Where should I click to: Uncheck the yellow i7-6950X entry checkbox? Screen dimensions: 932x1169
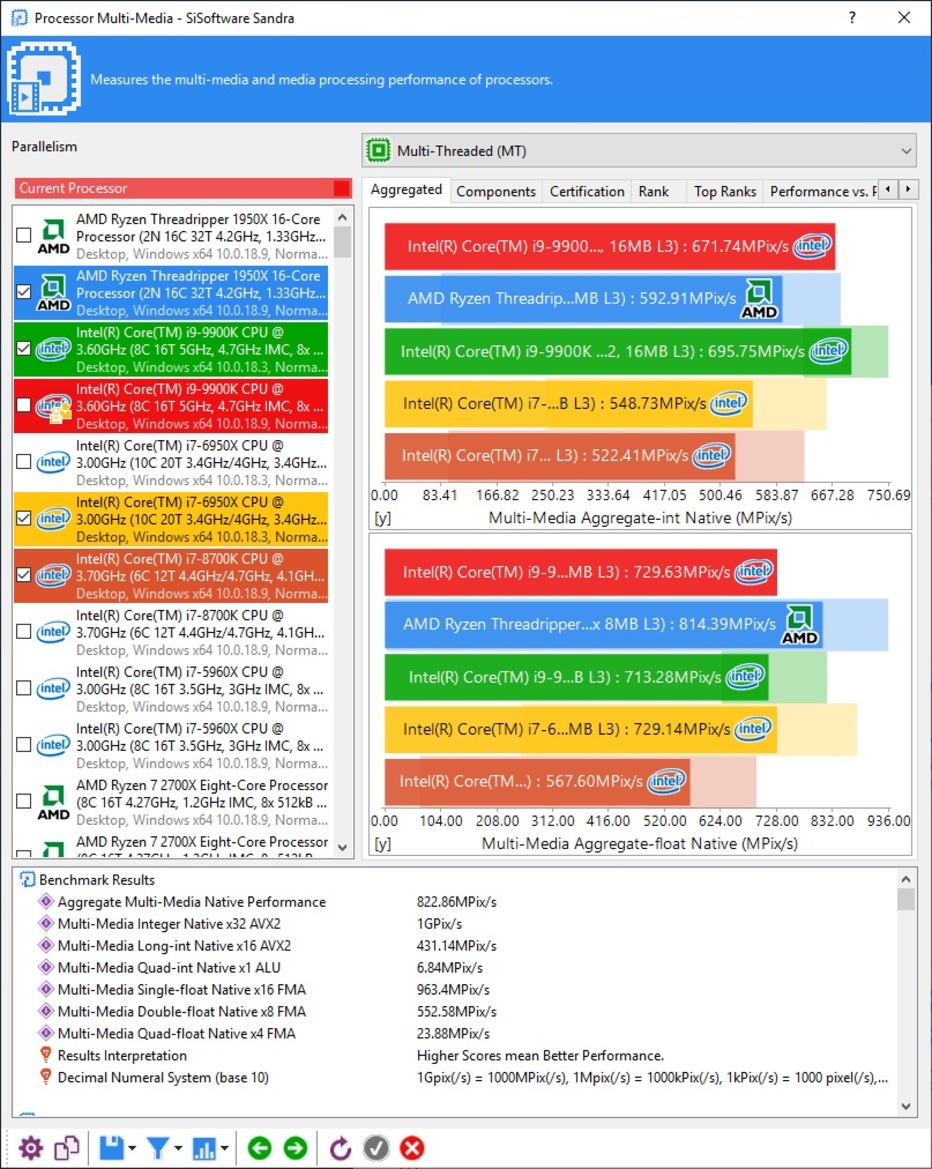[24, 518]
